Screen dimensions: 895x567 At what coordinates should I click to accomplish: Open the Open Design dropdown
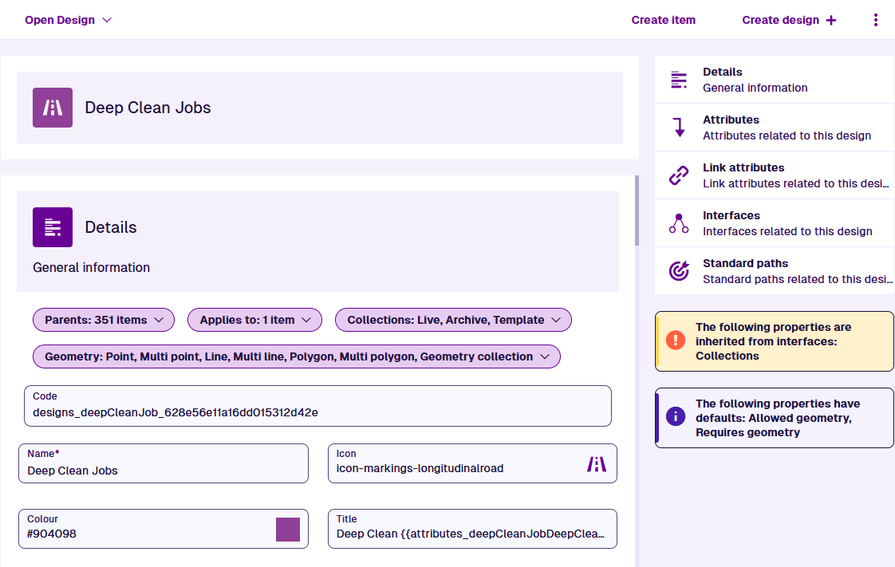click(x=68, y=20)
